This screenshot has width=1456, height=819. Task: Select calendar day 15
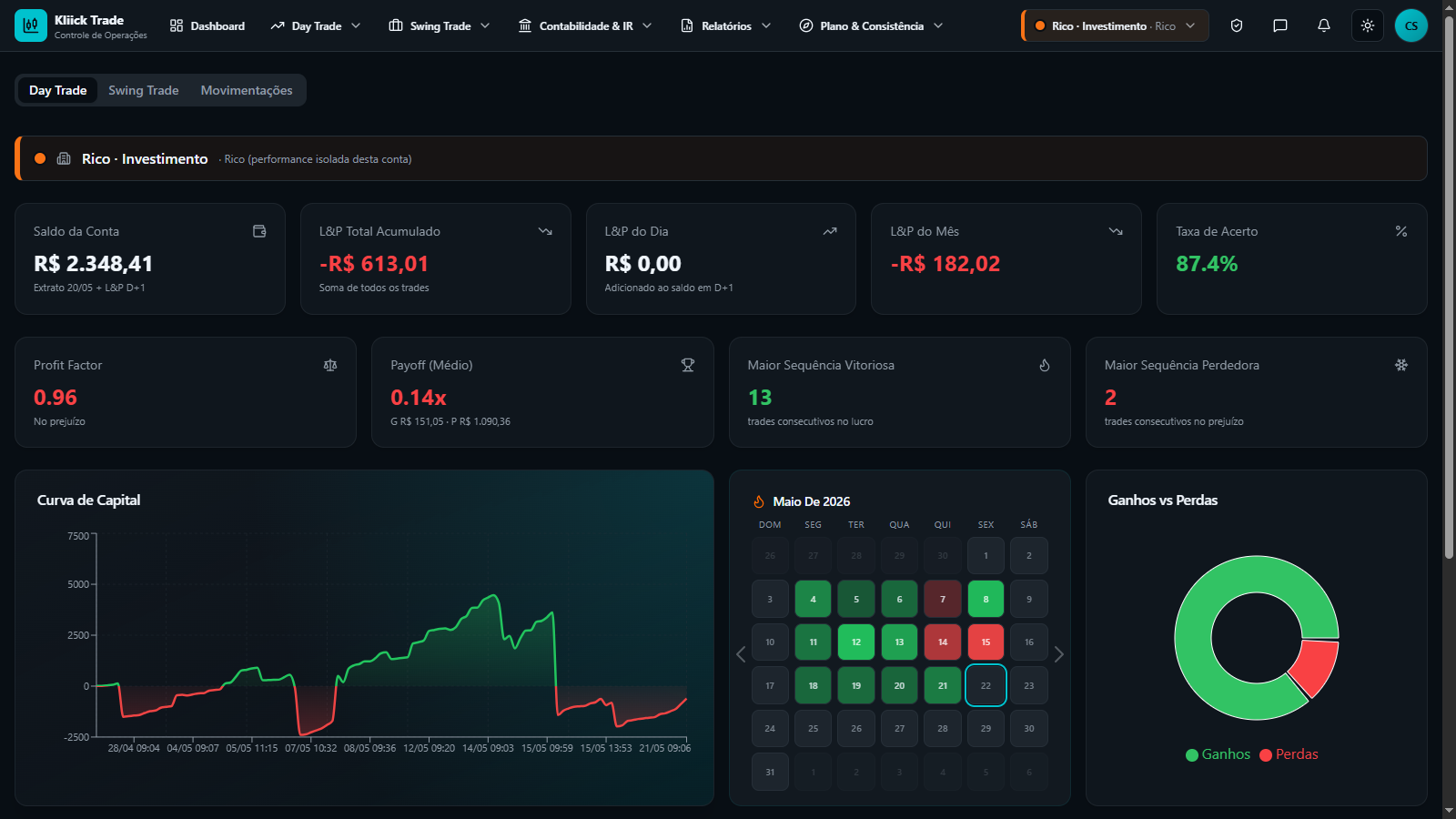pyautogui.click(x=986, y=642)
